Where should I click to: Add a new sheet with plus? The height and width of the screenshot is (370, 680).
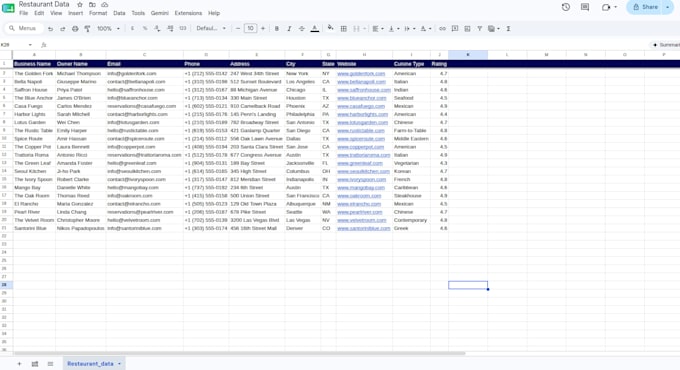[x=19, y=364]
